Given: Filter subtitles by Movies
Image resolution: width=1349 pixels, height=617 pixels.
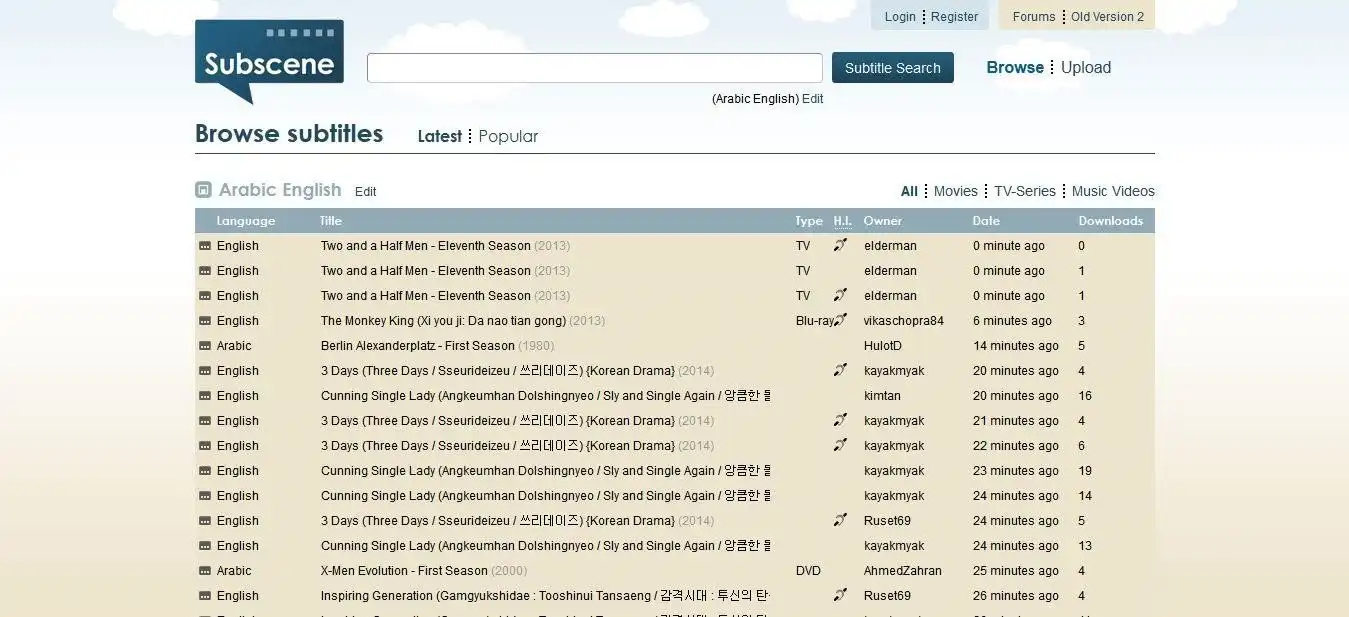Looking at the screenshot, I should tap(955, 191).
